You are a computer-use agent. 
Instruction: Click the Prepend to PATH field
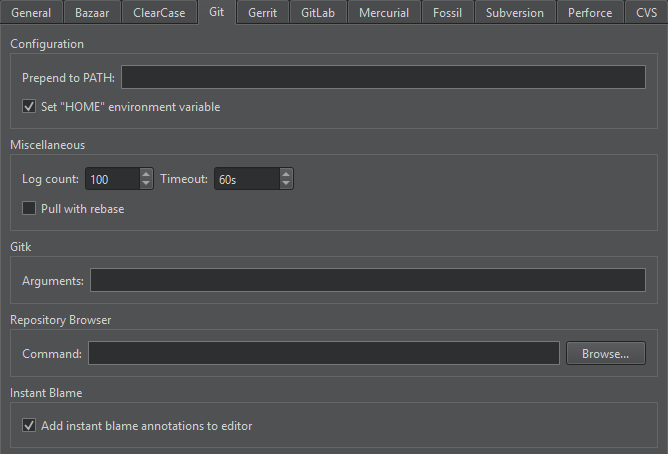pos(383,77)
